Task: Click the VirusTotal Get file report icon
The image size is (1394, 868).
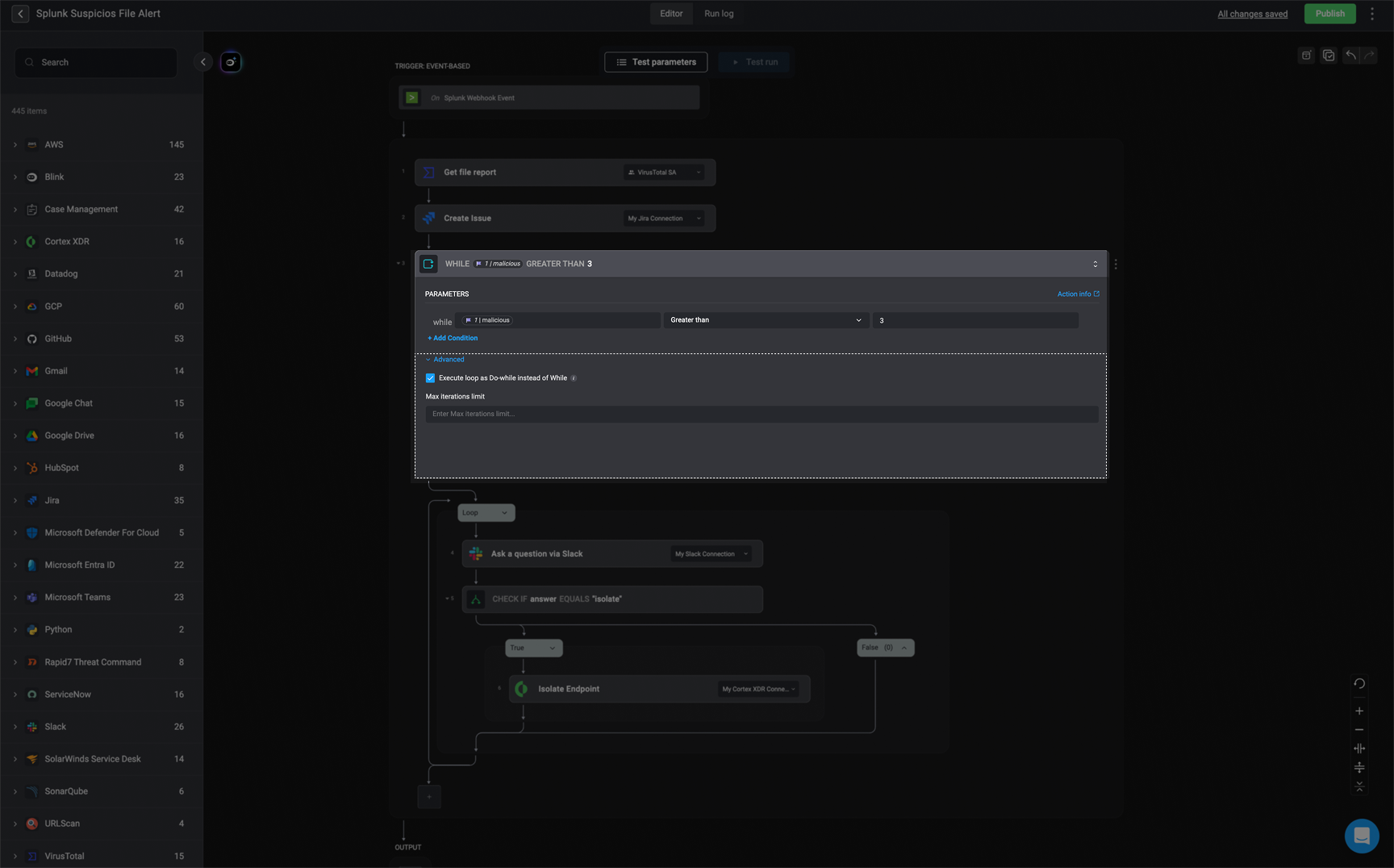Action: [429, 173]
